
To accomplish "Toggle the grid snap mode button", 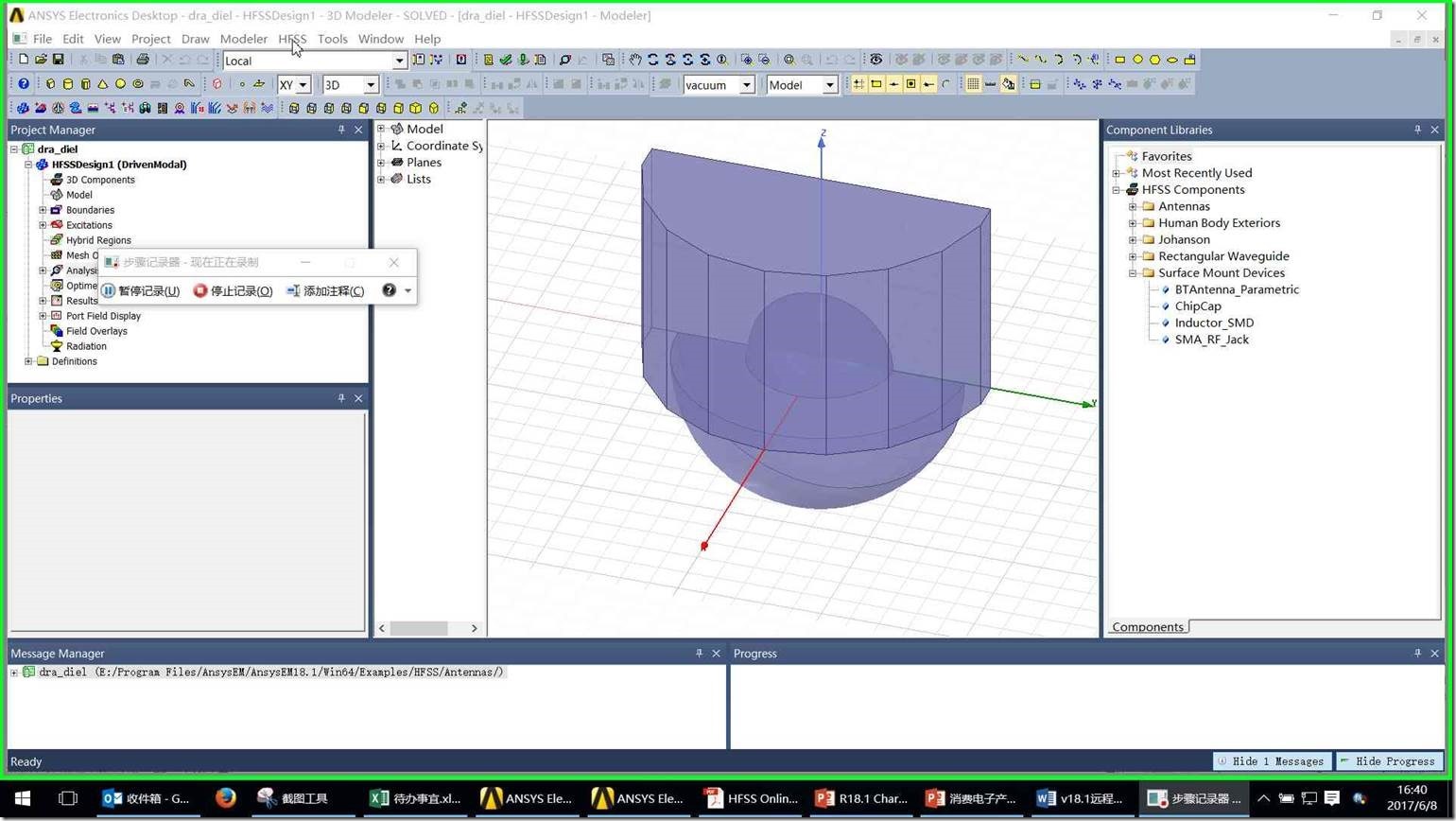I will [x=859, y=84].
